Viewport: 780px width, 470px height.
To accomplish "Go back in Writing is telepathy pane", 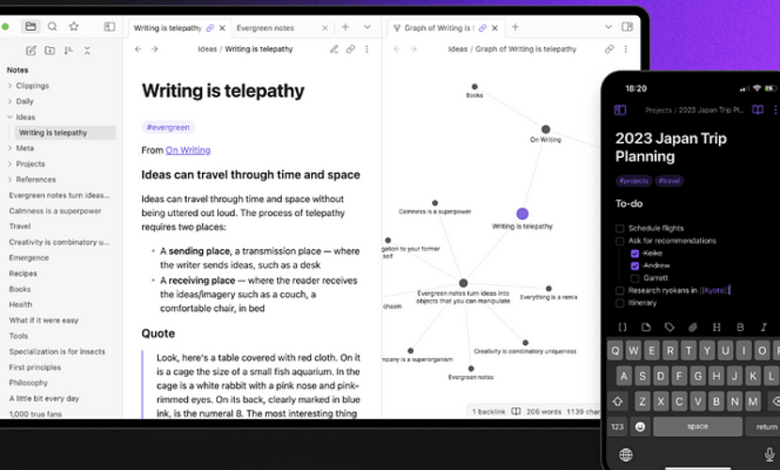I will click(x=138, y=49).
